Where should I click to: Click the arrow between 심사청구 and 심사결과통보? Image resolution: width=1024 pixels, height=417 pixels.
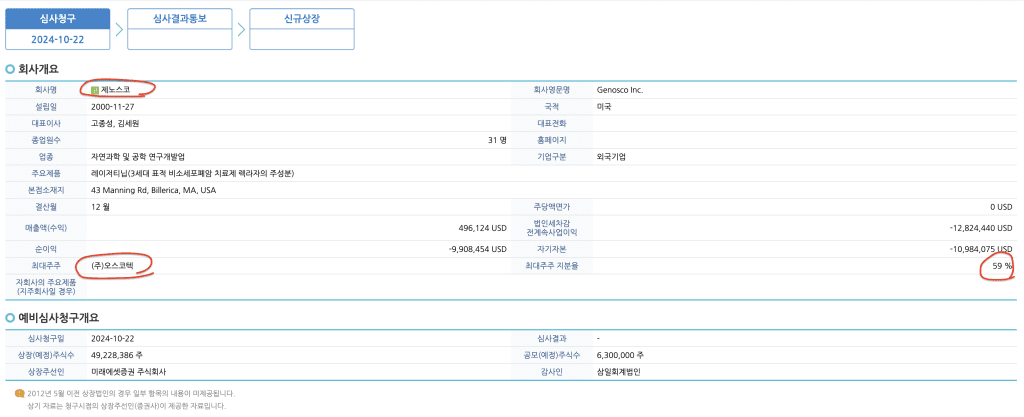point(118,29)
